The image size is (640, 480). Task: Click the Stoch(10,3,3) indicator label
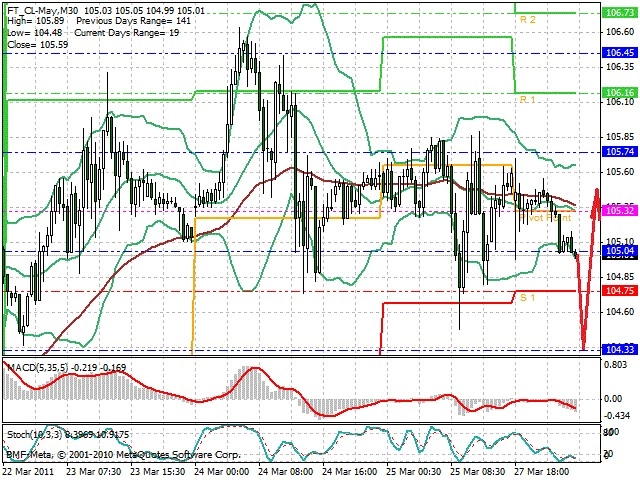34,435
